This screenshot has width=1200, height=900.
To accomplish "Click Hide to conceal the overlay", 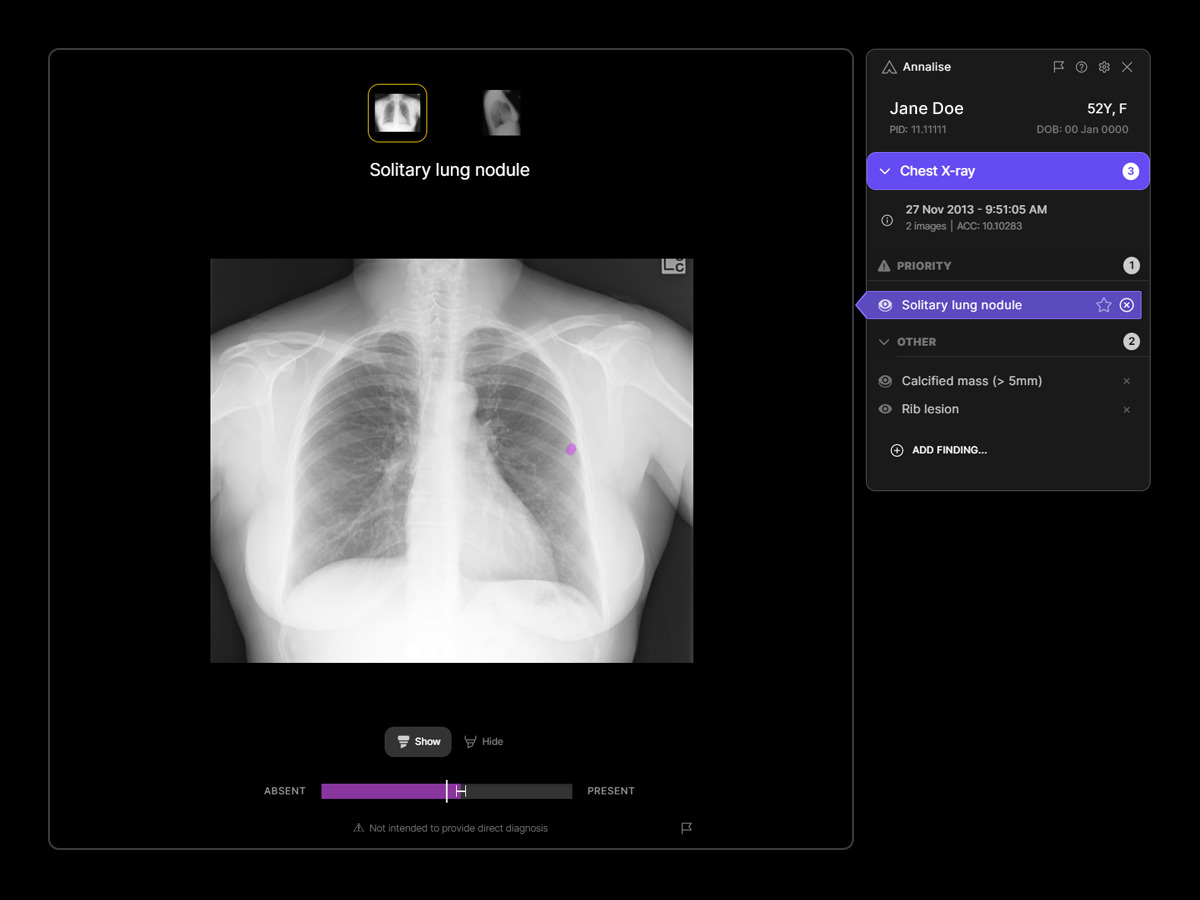I will [x=483, y=741].
